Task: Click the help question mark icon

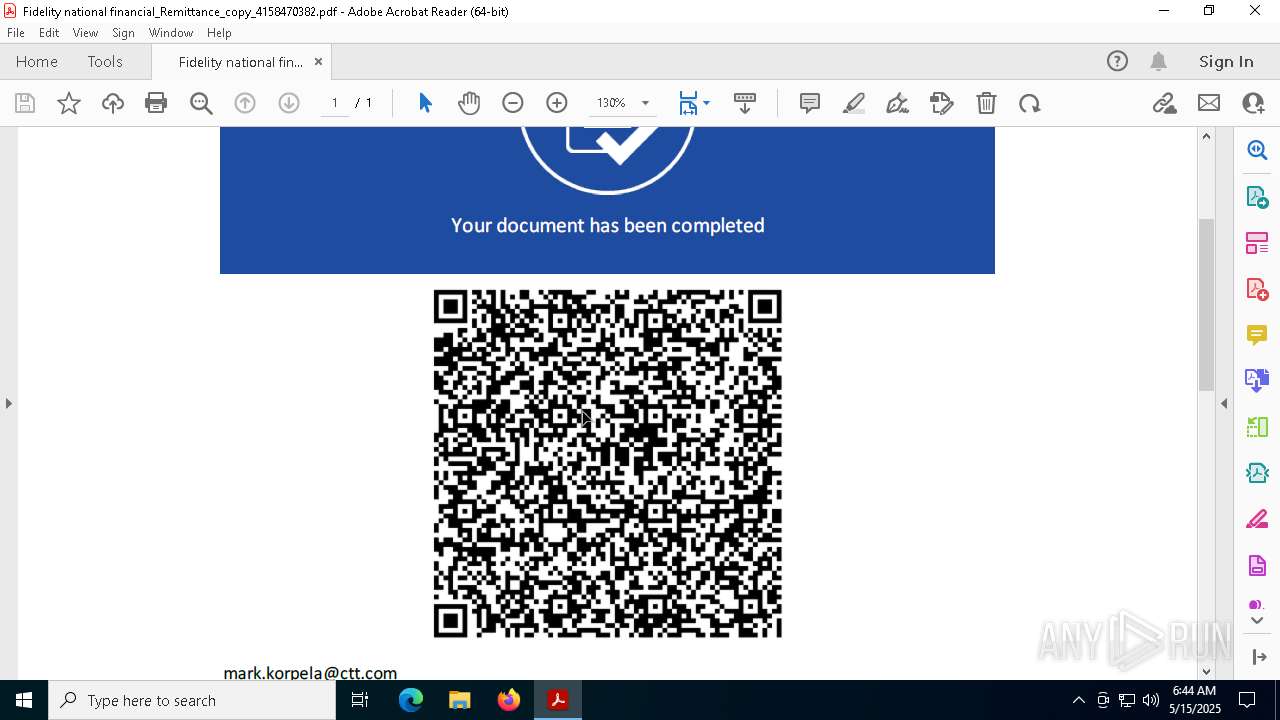Action: (1117, 62)
